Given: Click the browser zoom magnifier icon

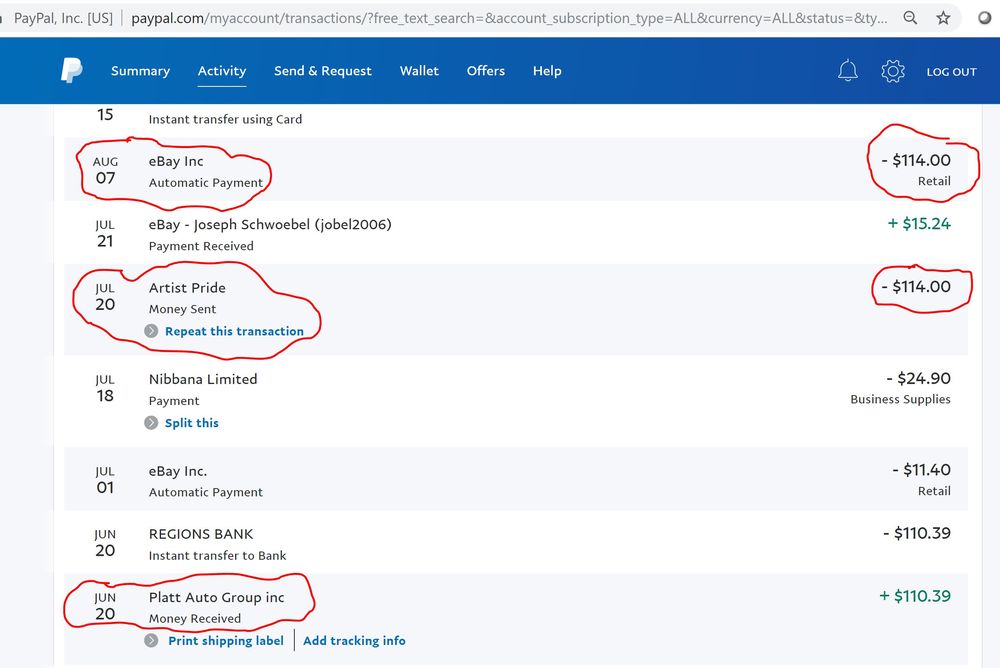Looking at the screenshot, I should point(910,18).
